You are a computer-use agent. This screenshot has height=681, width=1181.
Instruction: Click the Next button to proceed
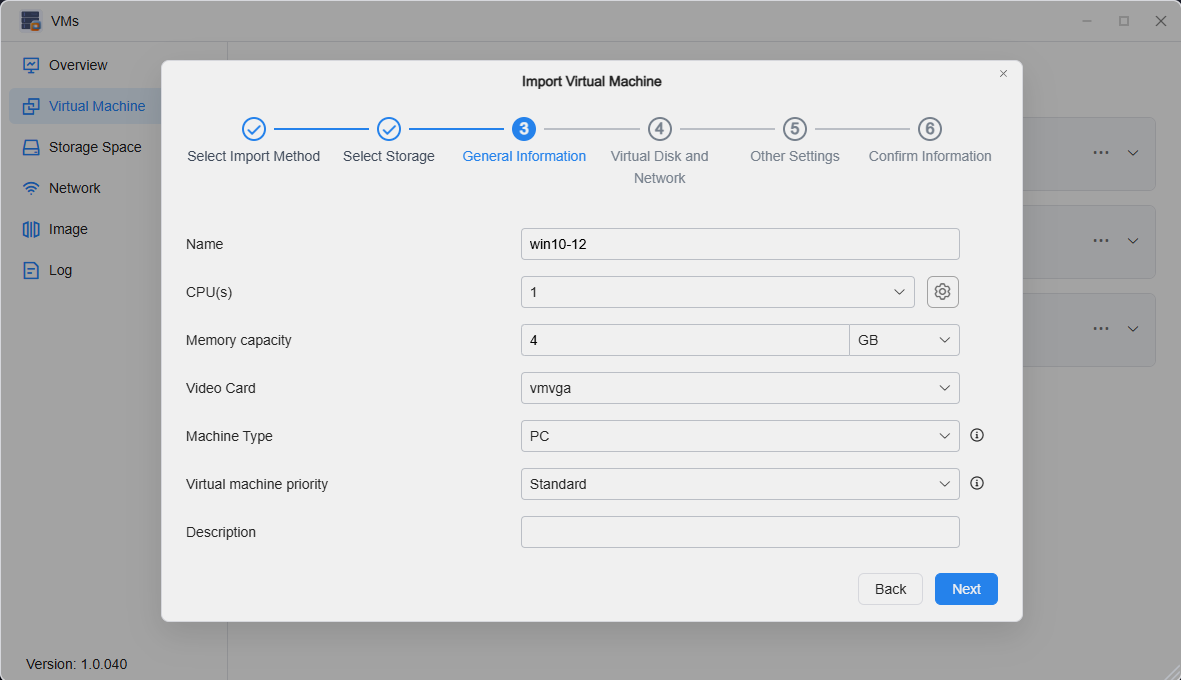tap(965, 588)
